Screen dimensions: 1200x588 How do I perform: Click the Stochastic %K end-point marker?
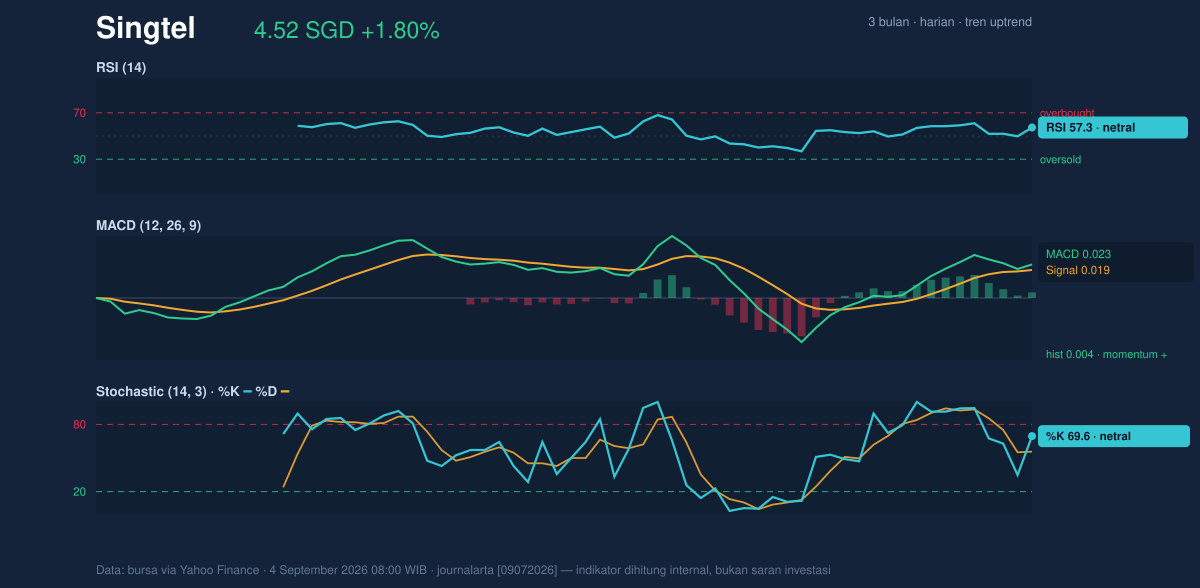[x=1032, y=436]
